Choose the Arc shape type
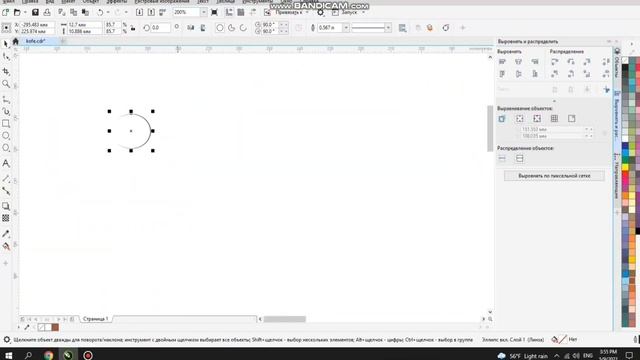Screen dimensions: 640x360 243,28
